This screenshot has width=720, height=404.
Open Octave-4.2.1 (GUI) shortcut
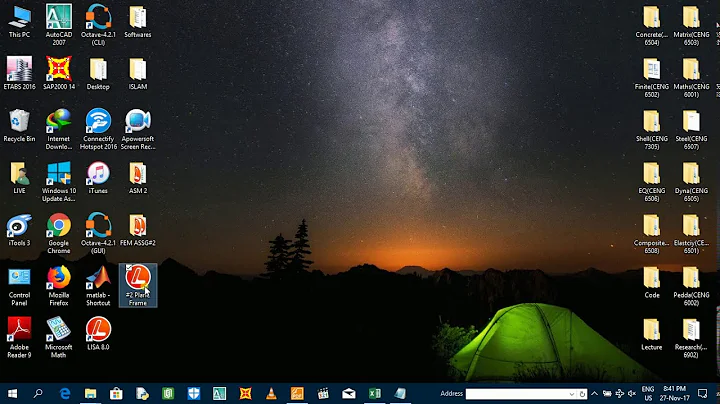[x=98, y=234]
